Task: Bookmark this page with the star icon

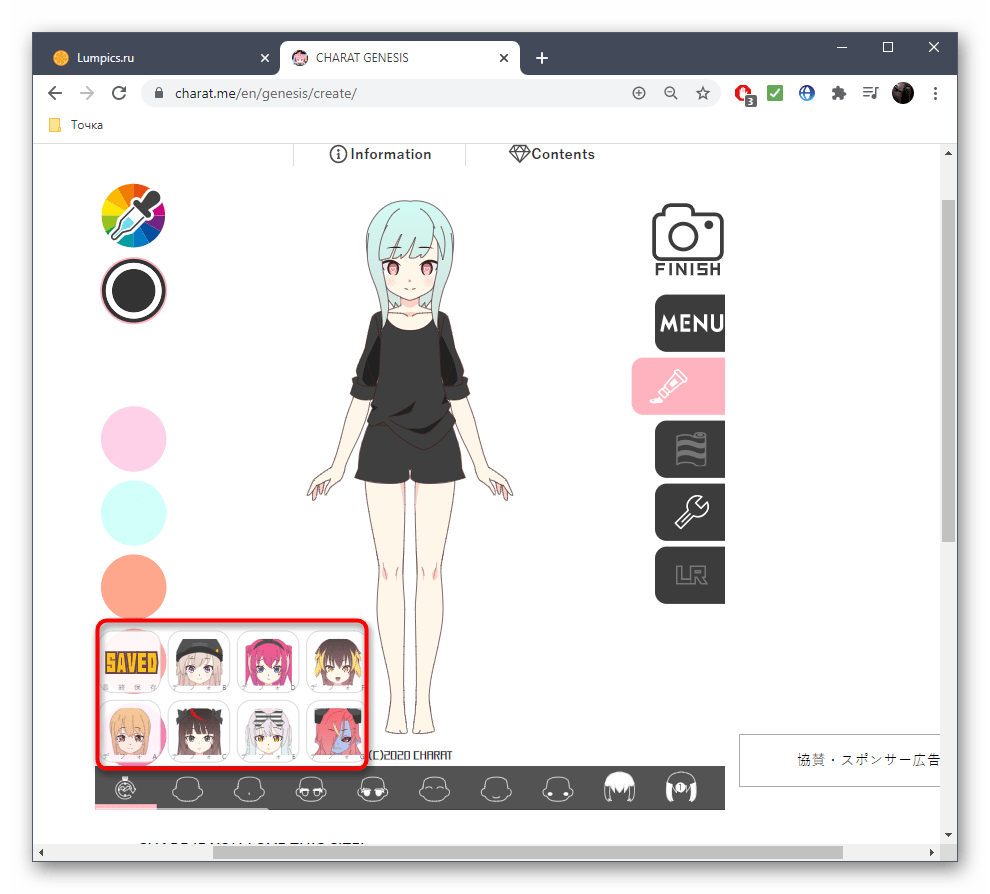Action: click(x=703, y=93)
